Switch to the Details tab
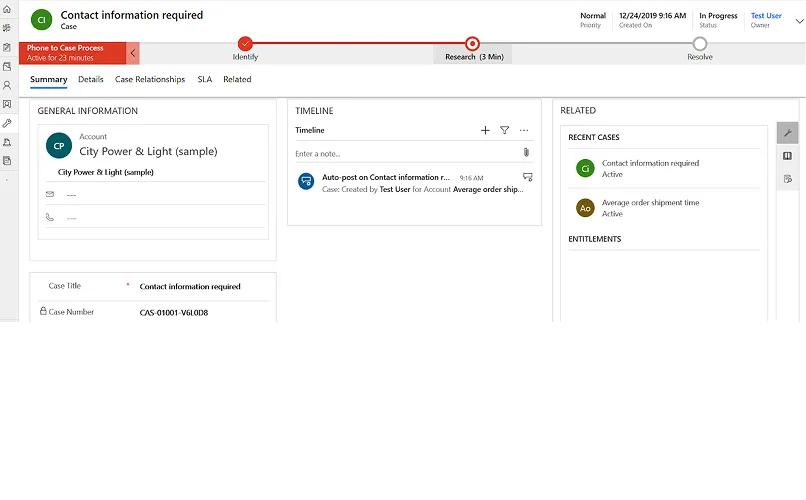Viewport: 806px width, 500px height. pyautogui.click(x=91, y=79)
